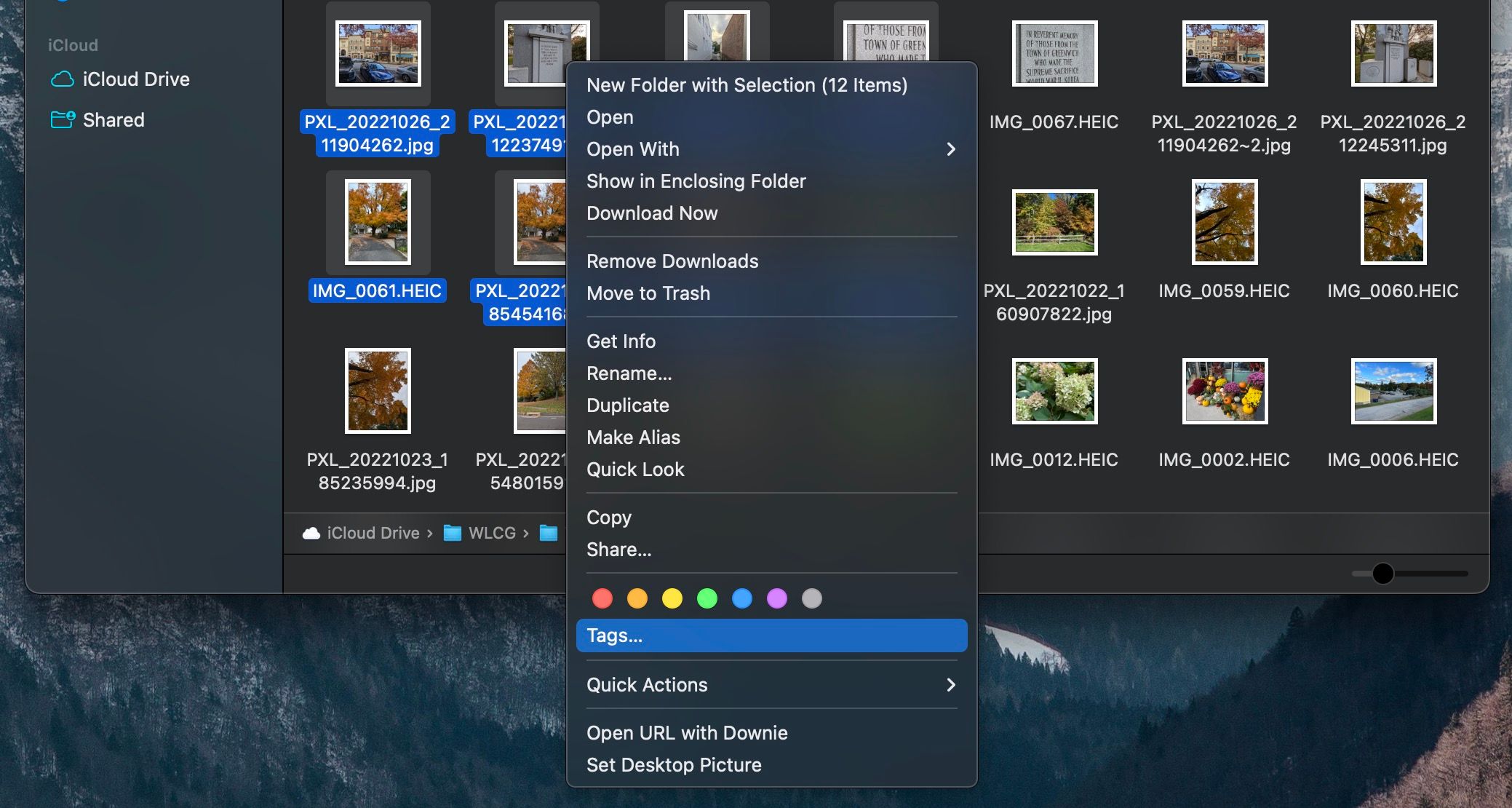Click the IMG_0061.HEIC file icon
The image size is (1512, 808).
click(378, 222)
